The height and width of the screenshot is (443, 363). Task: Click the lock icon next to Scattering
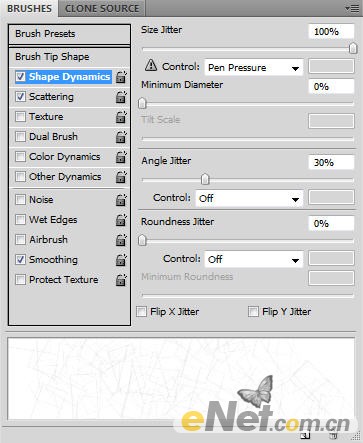pos(121,97)
